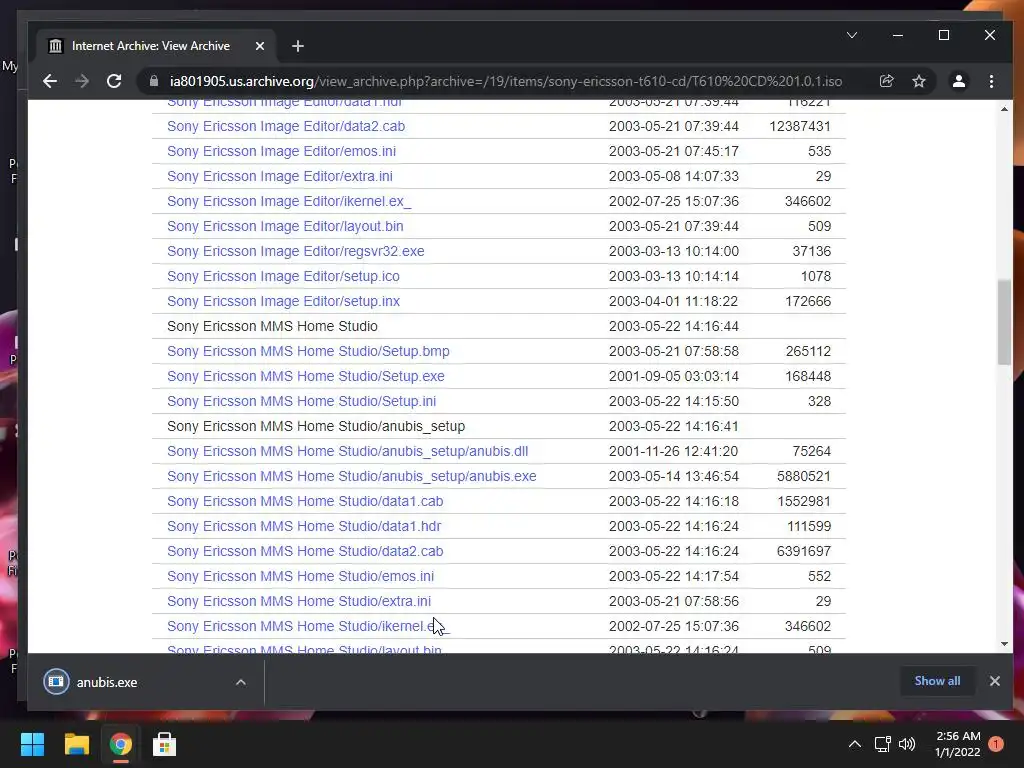Open the Chrome profile menu
The height and width of the screenshot is (768, 1024).
(x=959, y=81)
